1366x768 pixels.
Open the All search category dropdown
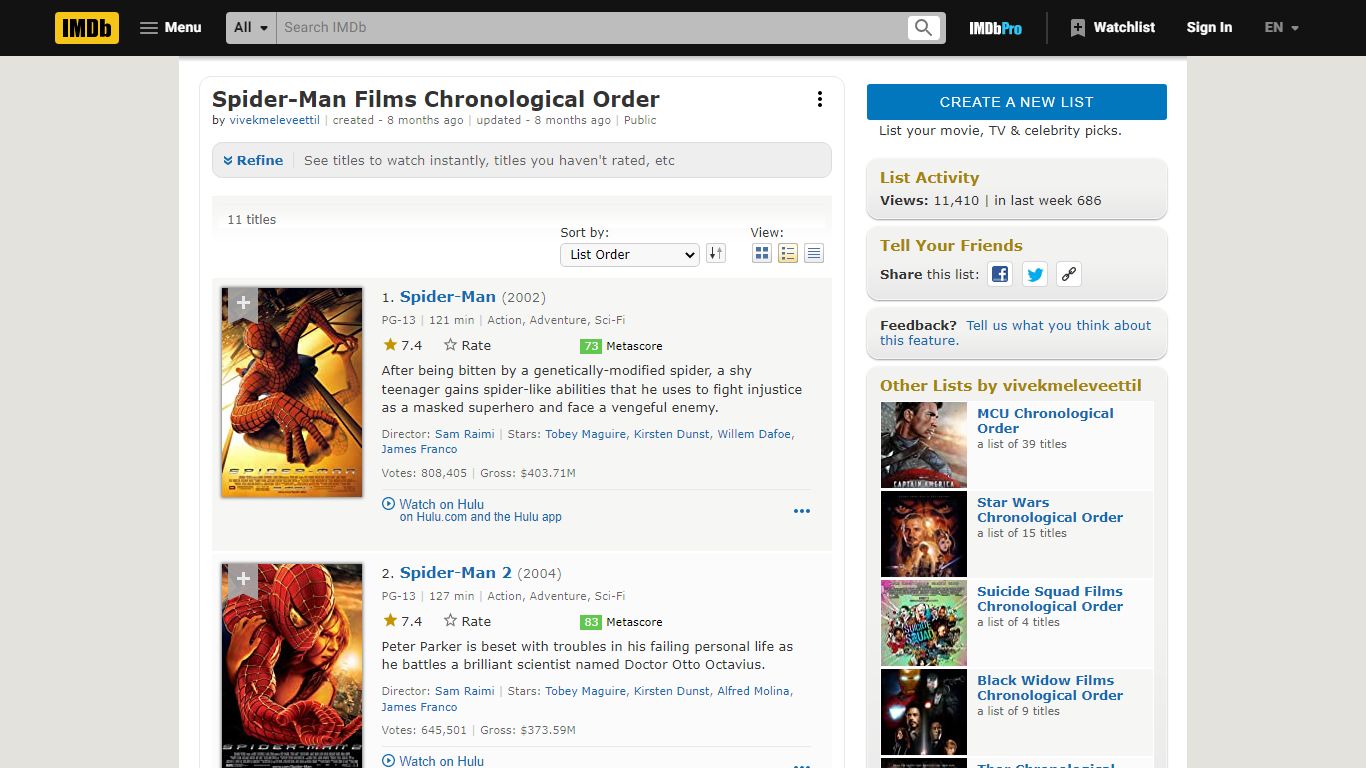[x=251, y=28]
